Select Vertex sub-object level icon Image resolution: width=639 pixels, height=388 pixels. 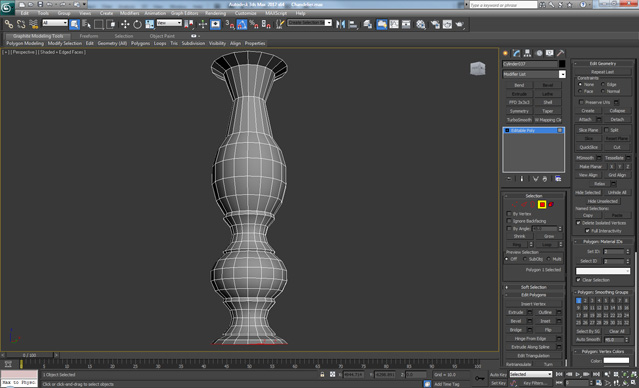point(515,205)
